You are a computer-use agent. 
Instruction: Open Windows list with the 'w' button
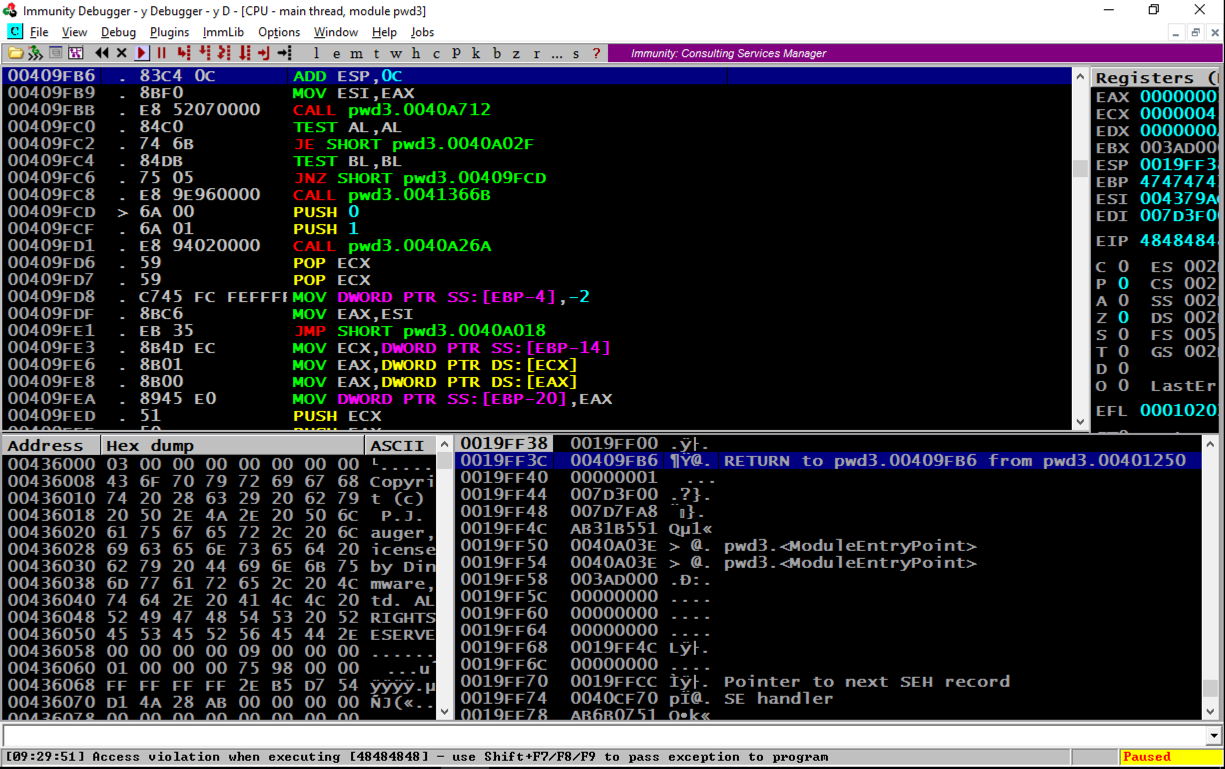pyautogui.click(x=397, y=53)
